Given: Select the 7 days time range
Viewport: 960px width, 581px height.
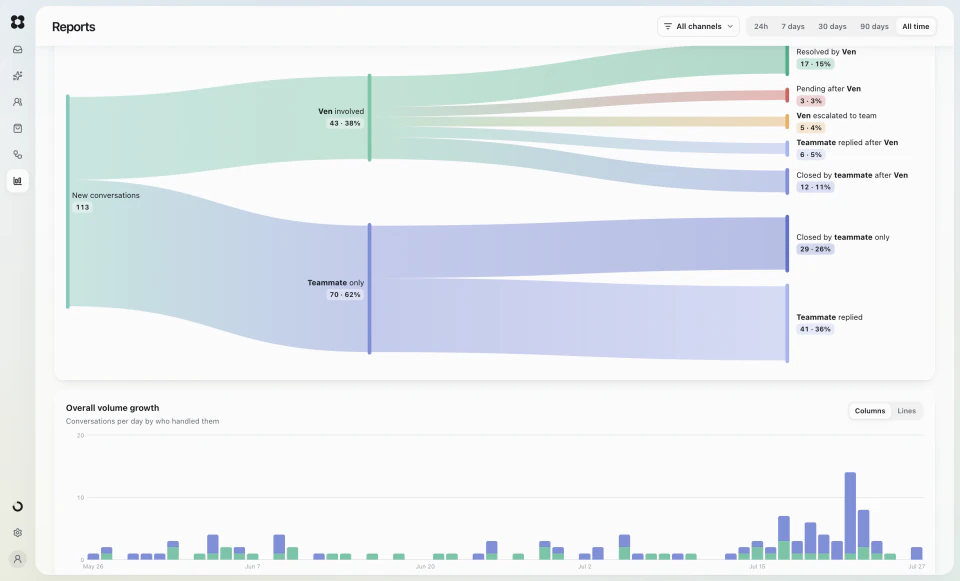Looking at the screenshot, I should pos(793,26).
